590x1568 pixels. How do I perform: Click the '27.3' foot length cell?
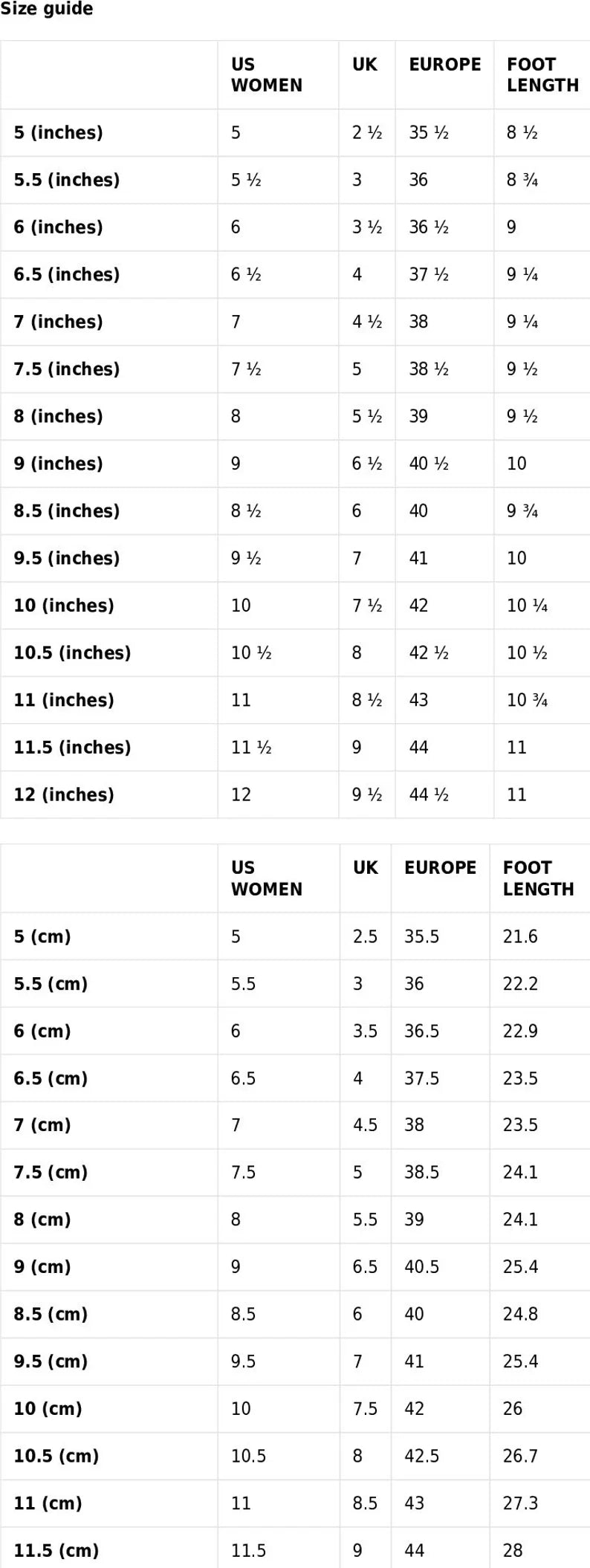[520, 1504]
